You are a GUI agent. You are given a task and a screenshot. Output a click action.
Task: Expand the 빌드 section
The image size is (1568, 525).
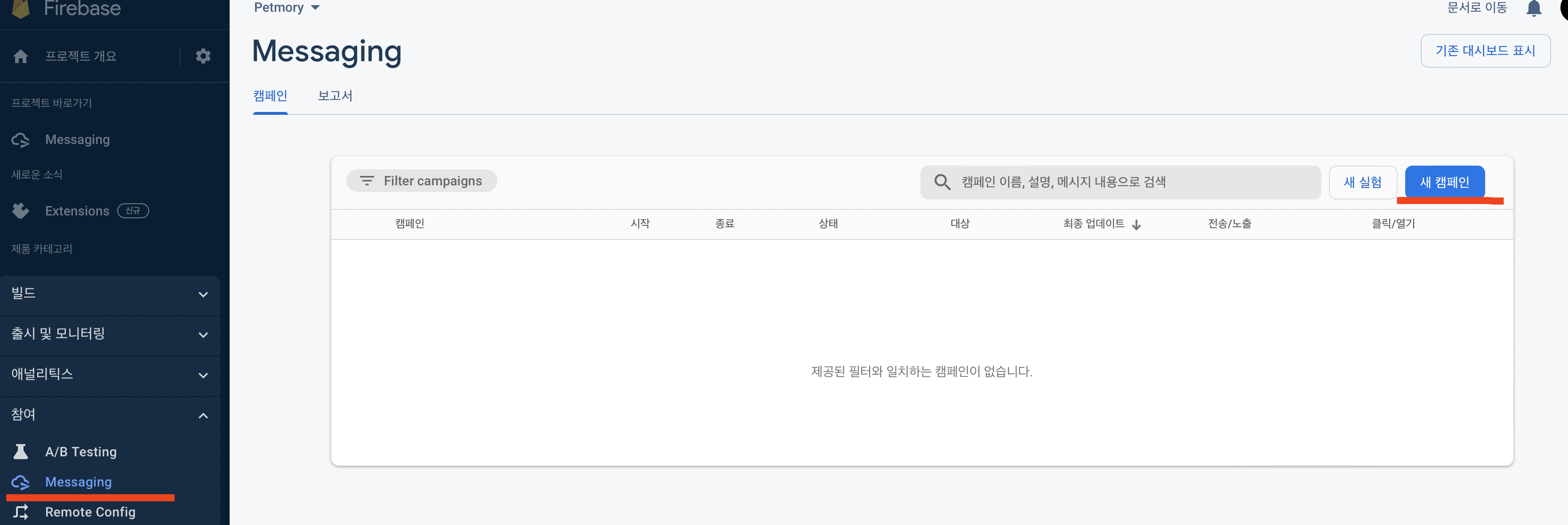(203, 294)
